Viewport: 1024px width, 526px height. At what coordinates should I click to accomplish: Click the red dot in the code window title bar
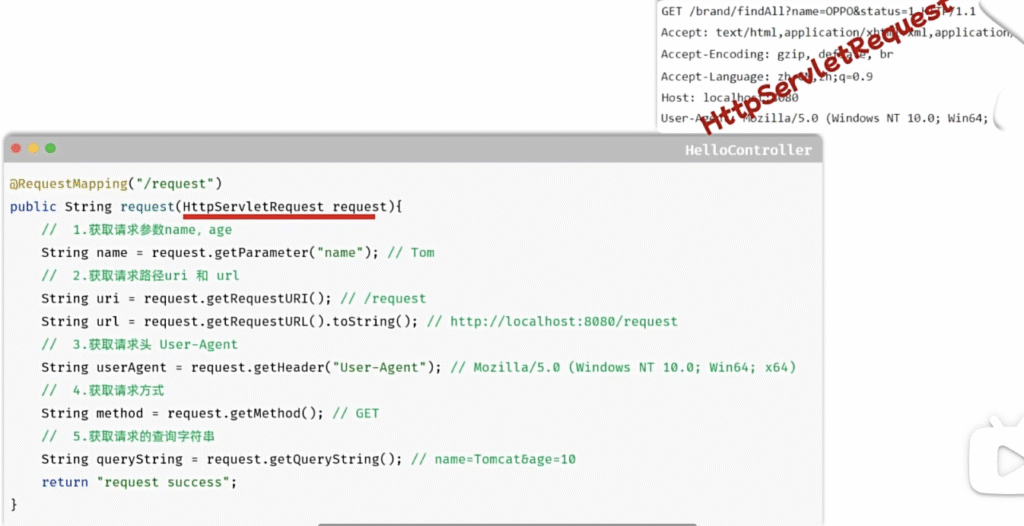[16, 148]
